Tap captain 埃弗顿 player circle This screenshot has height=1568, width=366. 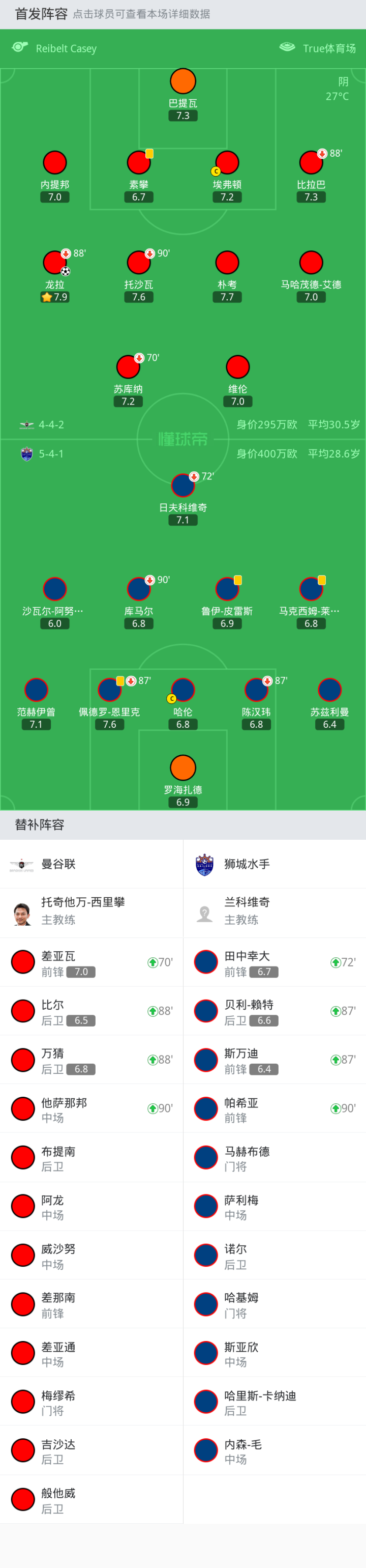[x=227, y=162]
